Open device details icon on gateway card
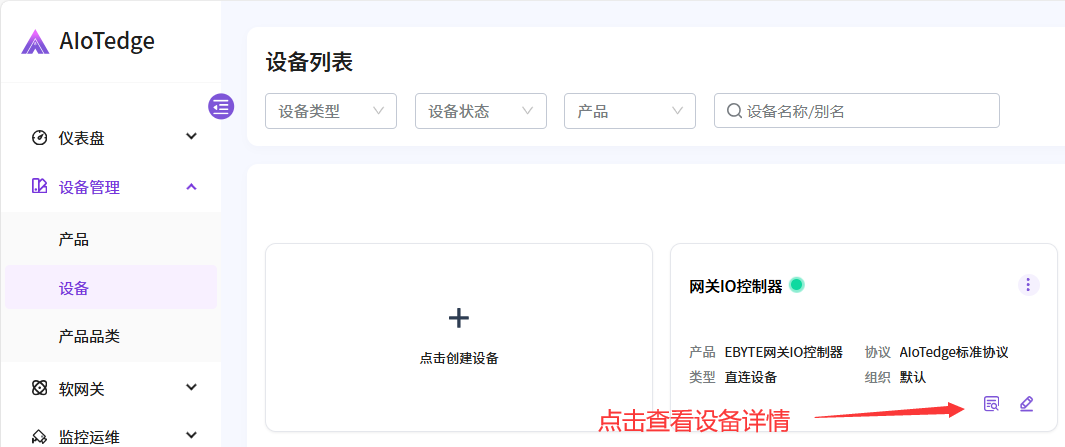Image resolution: width=1065 pixels, height=447 pixels. tap(991, 404)
